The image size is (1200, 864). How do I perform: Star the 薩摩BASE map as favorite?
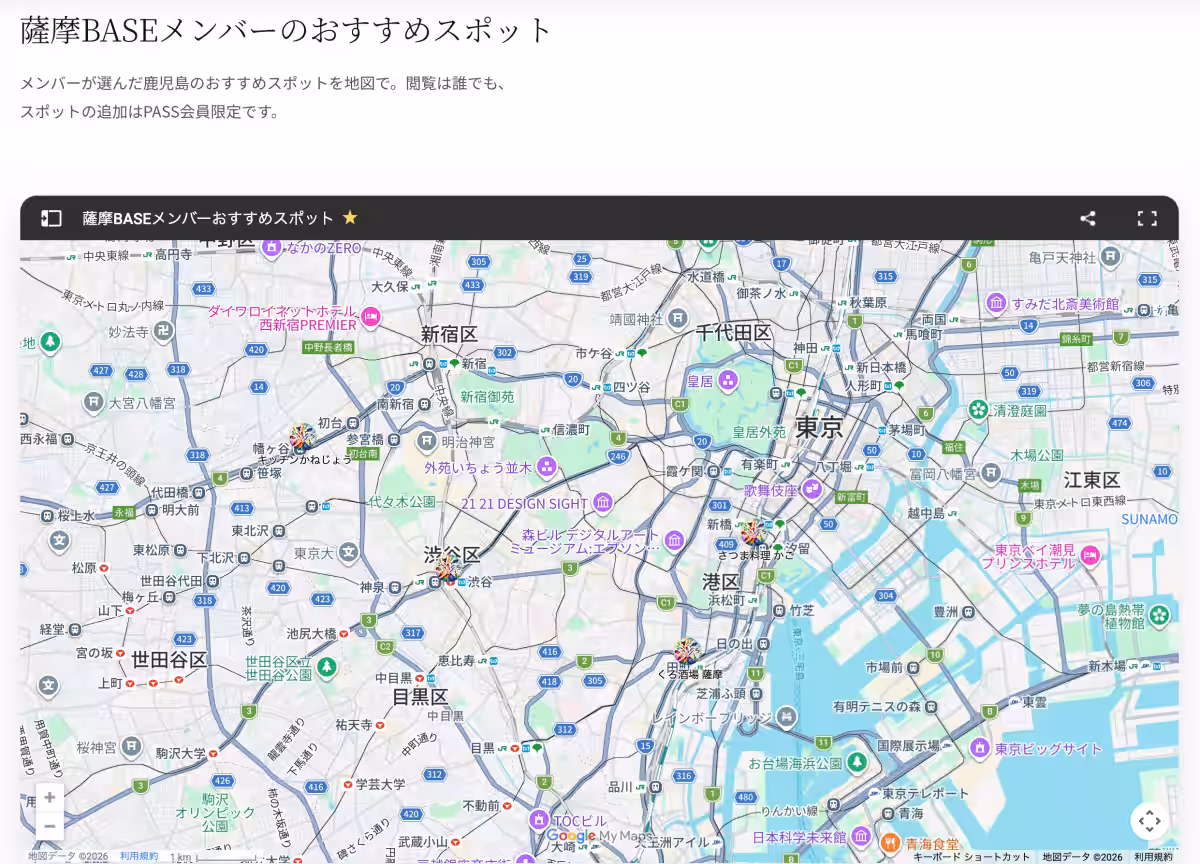(x=350, y=217)
